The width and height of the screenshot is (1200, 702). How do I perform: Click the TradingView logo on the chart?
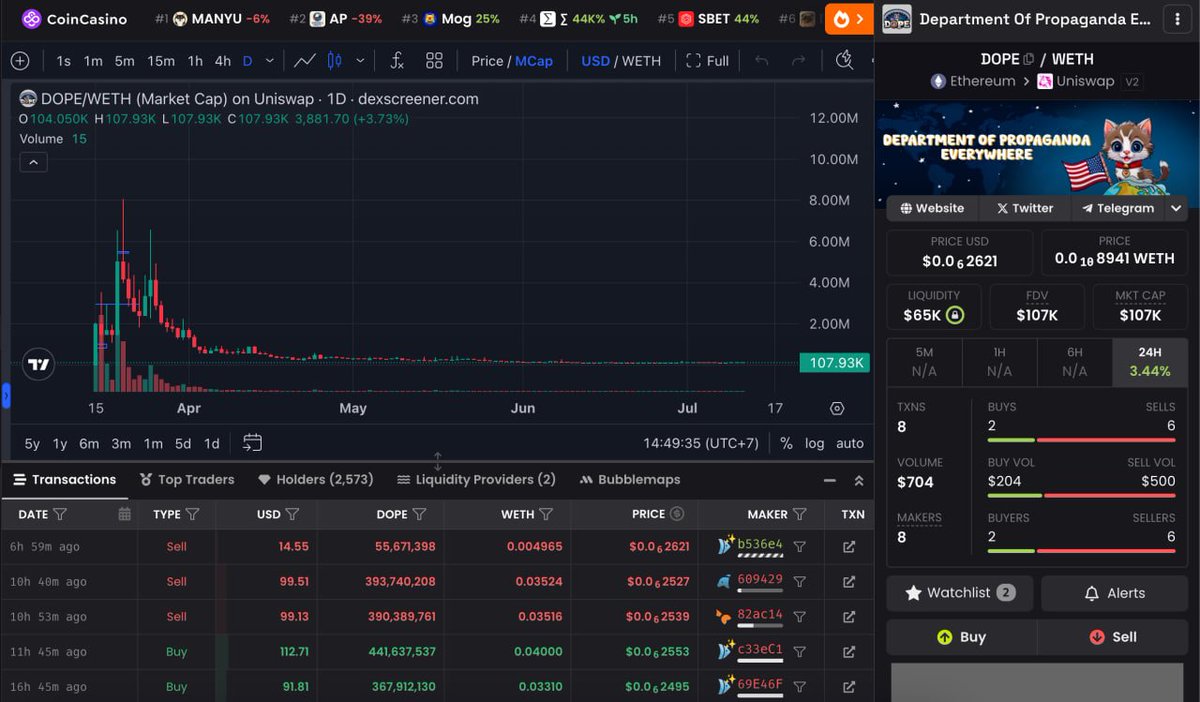(38, 365)
